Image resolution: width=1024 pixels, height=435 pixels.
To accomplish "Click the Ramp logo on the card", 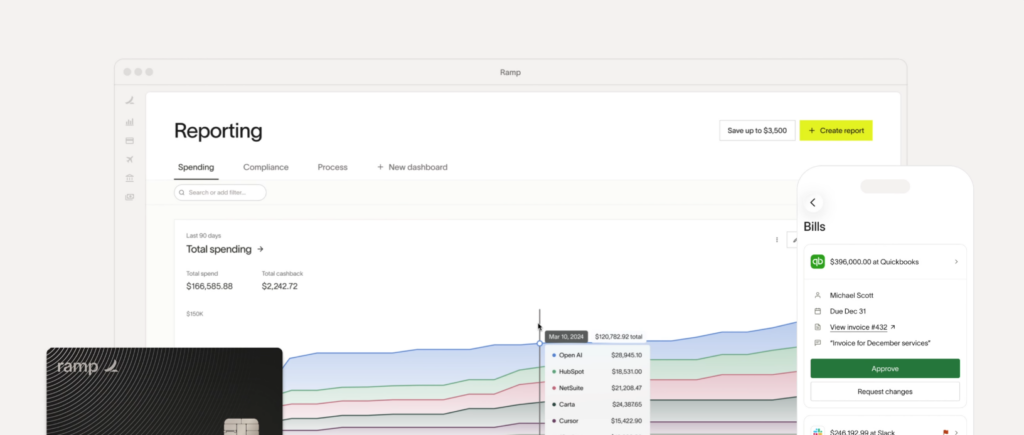I will coord(112,366).
